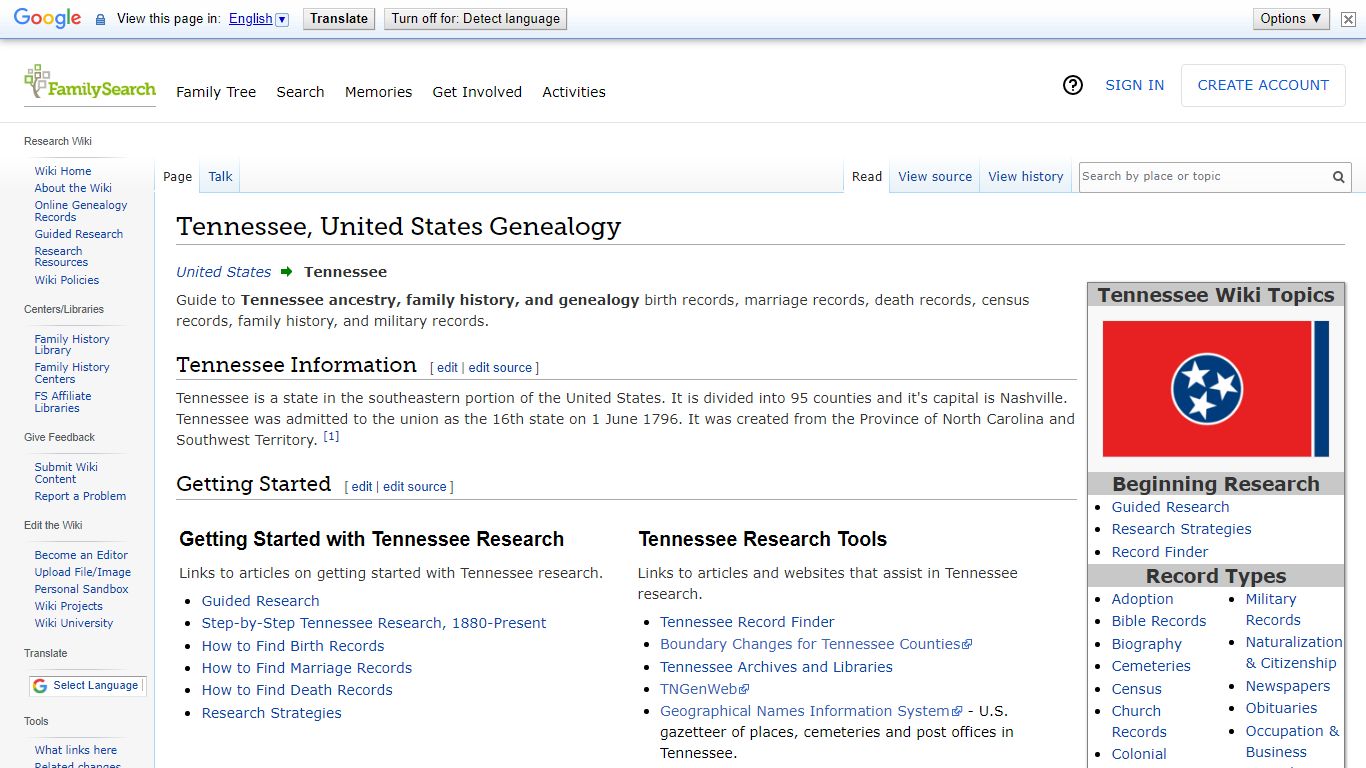This screenshot has width=1366, height=768.
Task: Open the Get Involved menu
Action: click(x=477, y=92)
